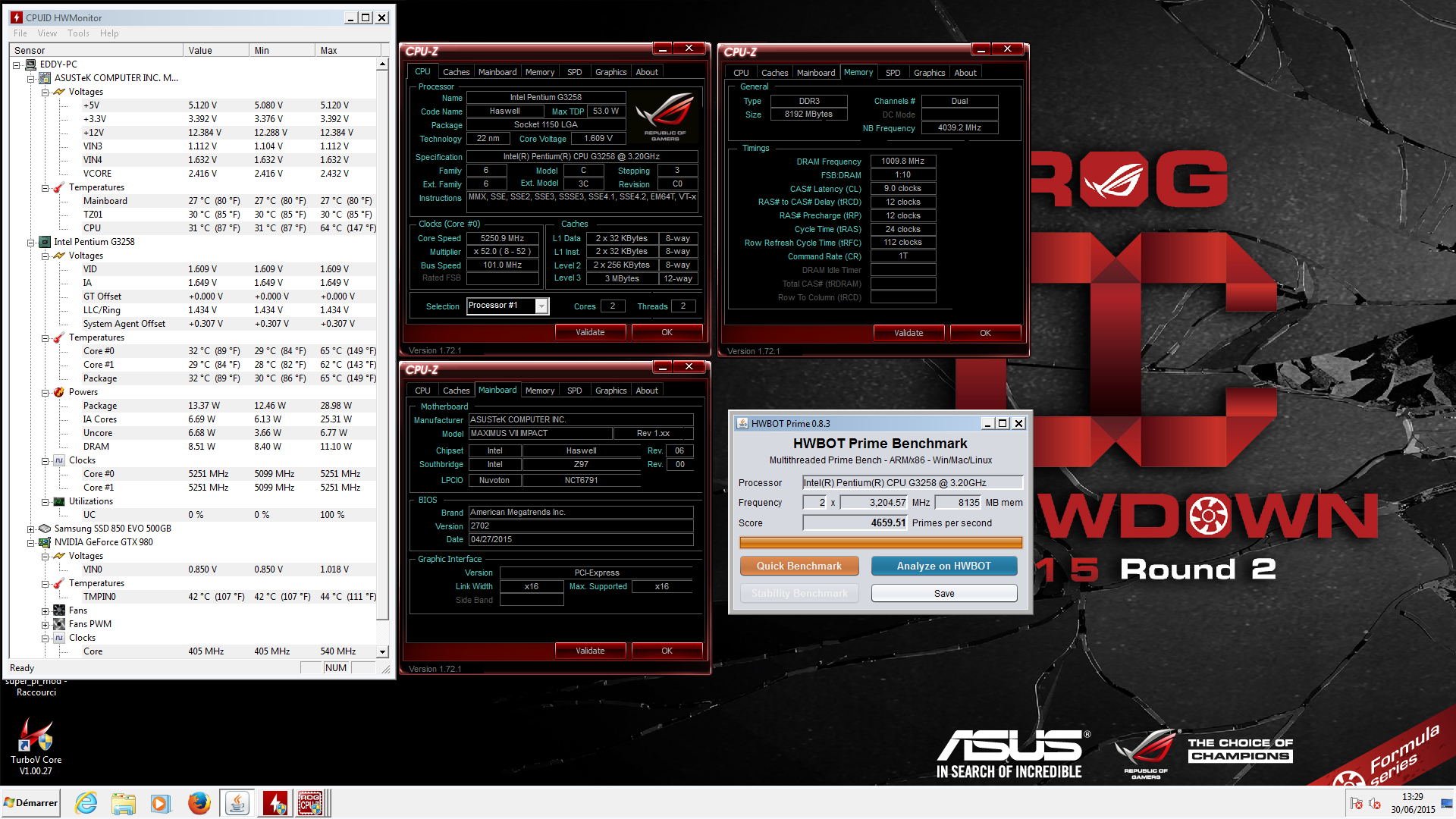The image size is (1456, 819).
Task: Click Quick Benchmark in HWBOT Prime
Action: [799, 566]
